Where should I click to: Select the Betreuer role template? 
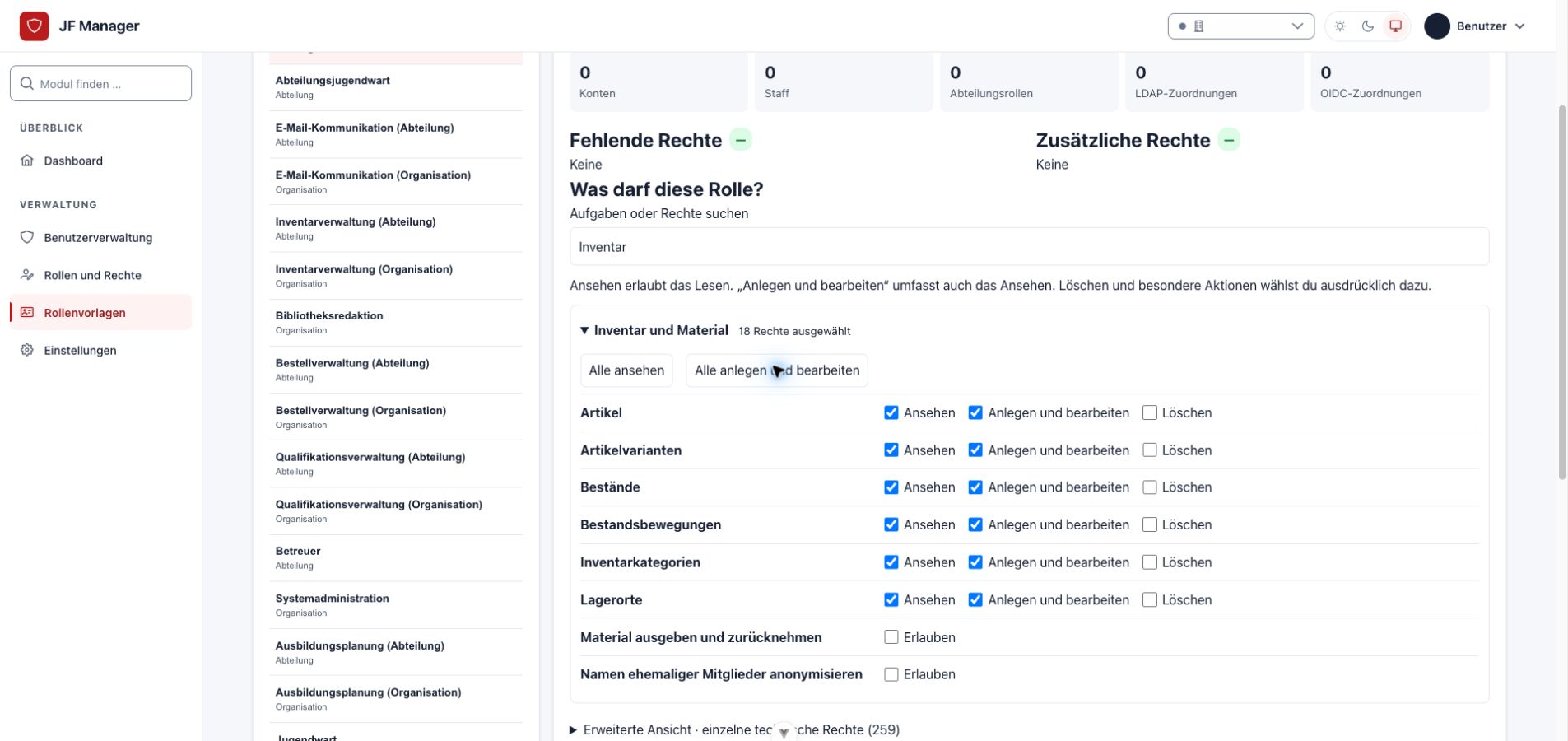click(x=396, y=558)
